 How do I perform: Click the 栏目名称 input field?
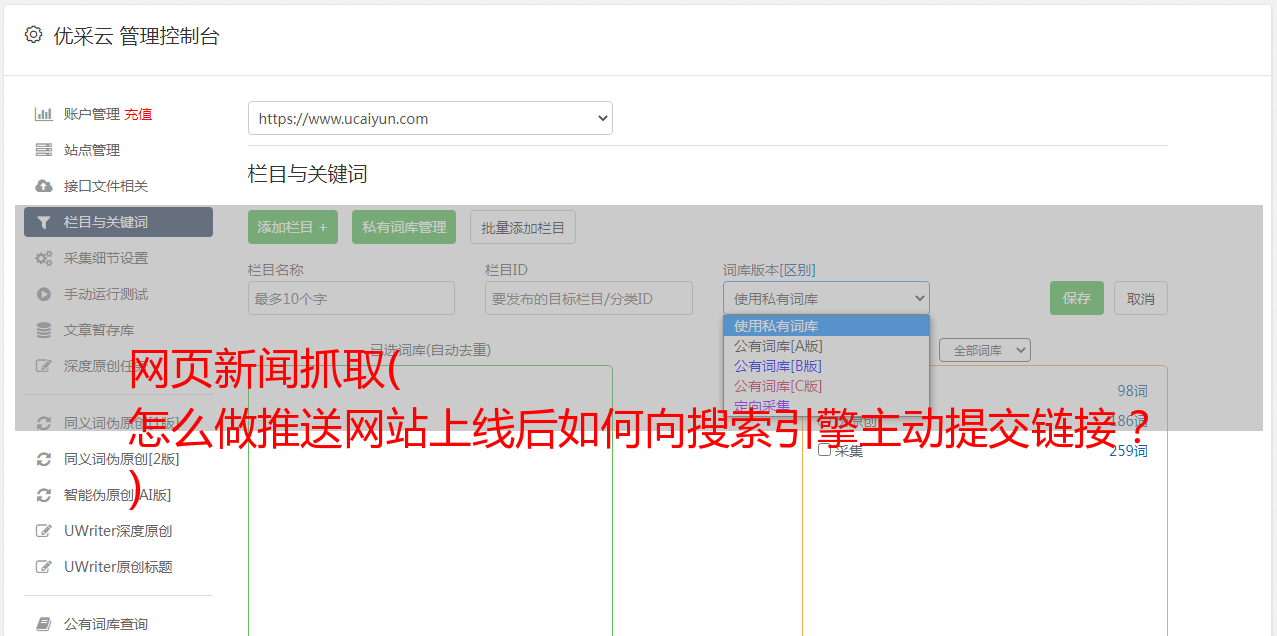click(351, 298)
